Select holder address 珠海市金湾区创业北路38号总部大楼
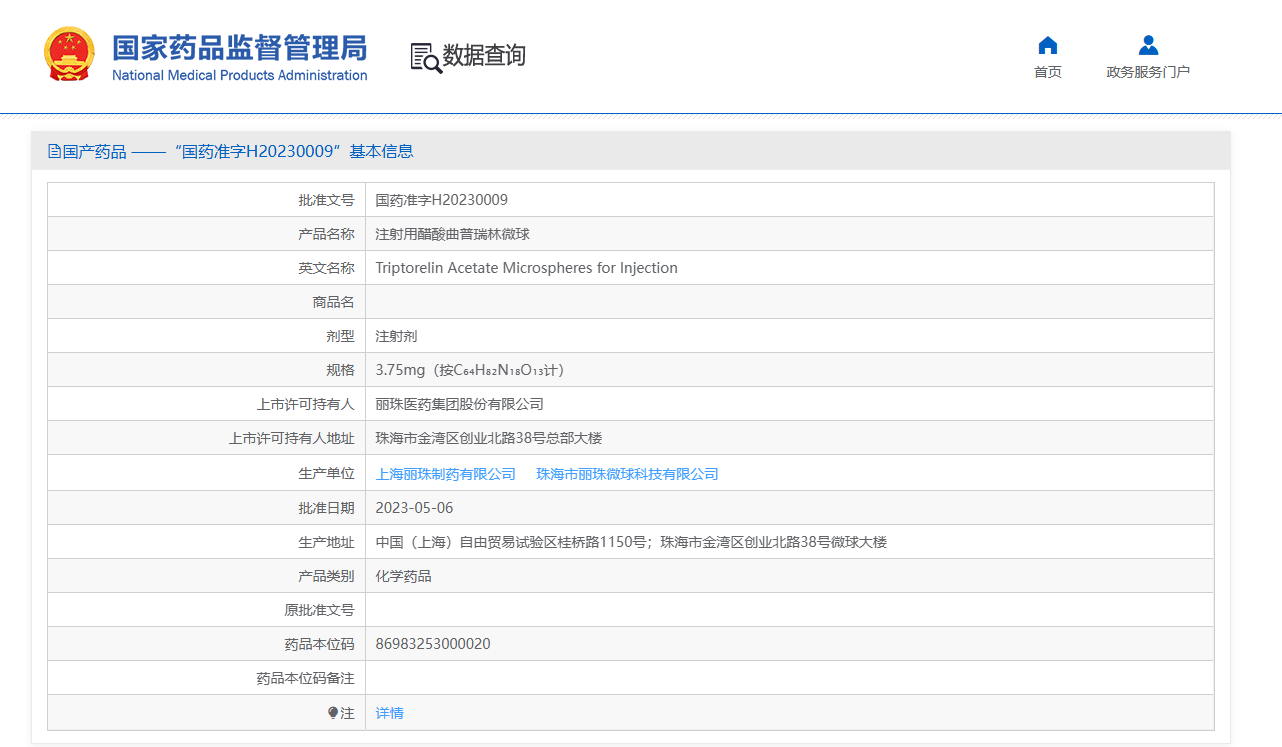Viewport: 1282px width, 747px height. [x=489, y=438]
